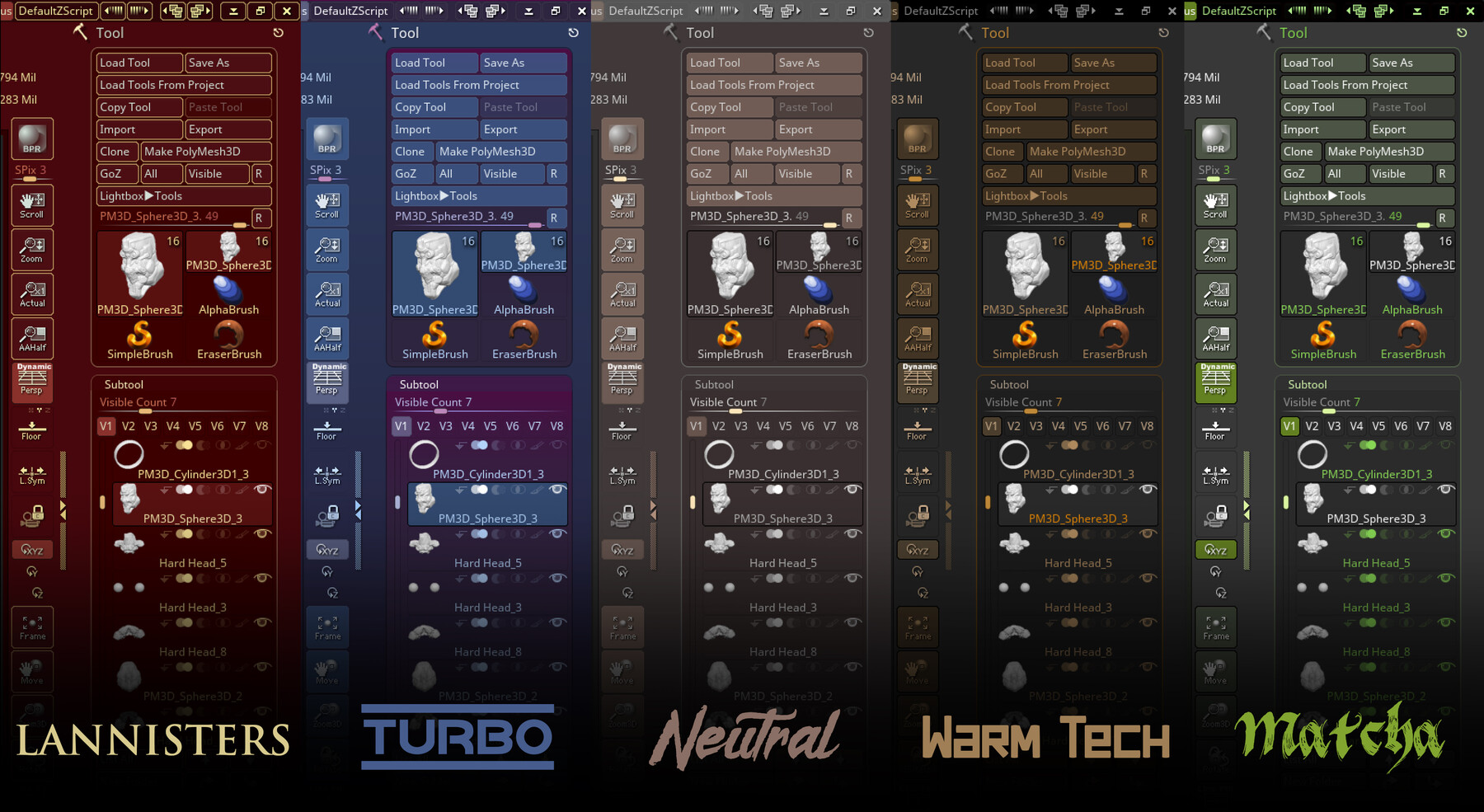
Task: Click the BPR render icon
Action: 31,138
